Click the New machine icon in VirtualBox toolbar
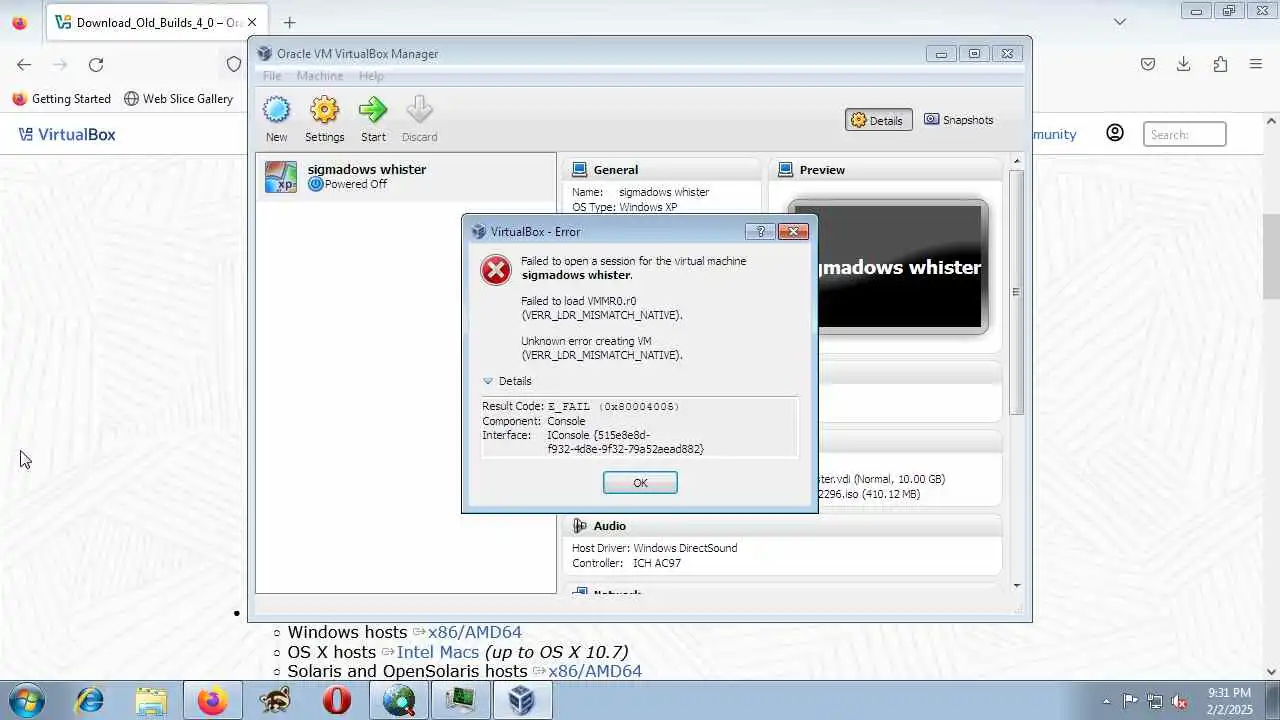 point(276,110)
